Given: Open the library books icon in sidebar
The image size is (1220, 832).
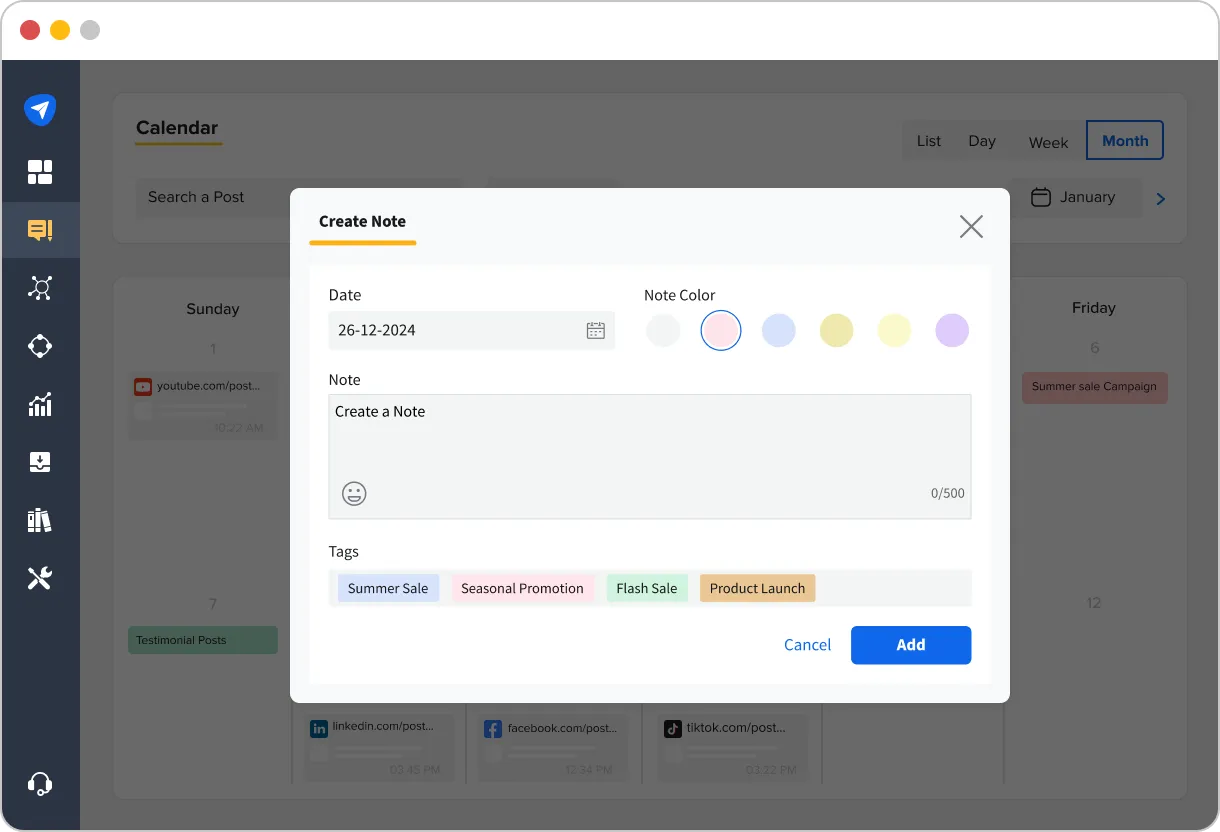Looking at the screenshot, I should pos(40,520).
